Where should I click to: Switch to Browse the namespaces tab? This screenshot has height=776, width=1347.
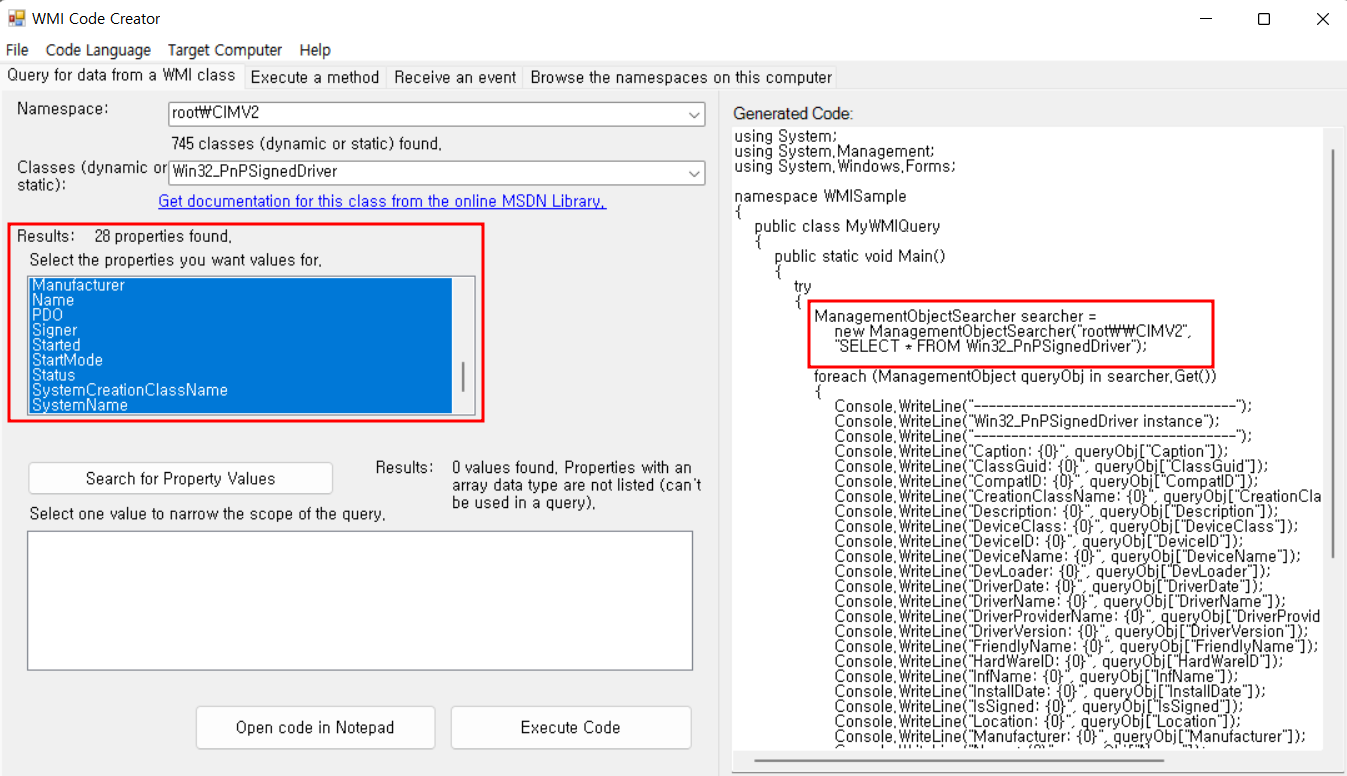point(680,77)
